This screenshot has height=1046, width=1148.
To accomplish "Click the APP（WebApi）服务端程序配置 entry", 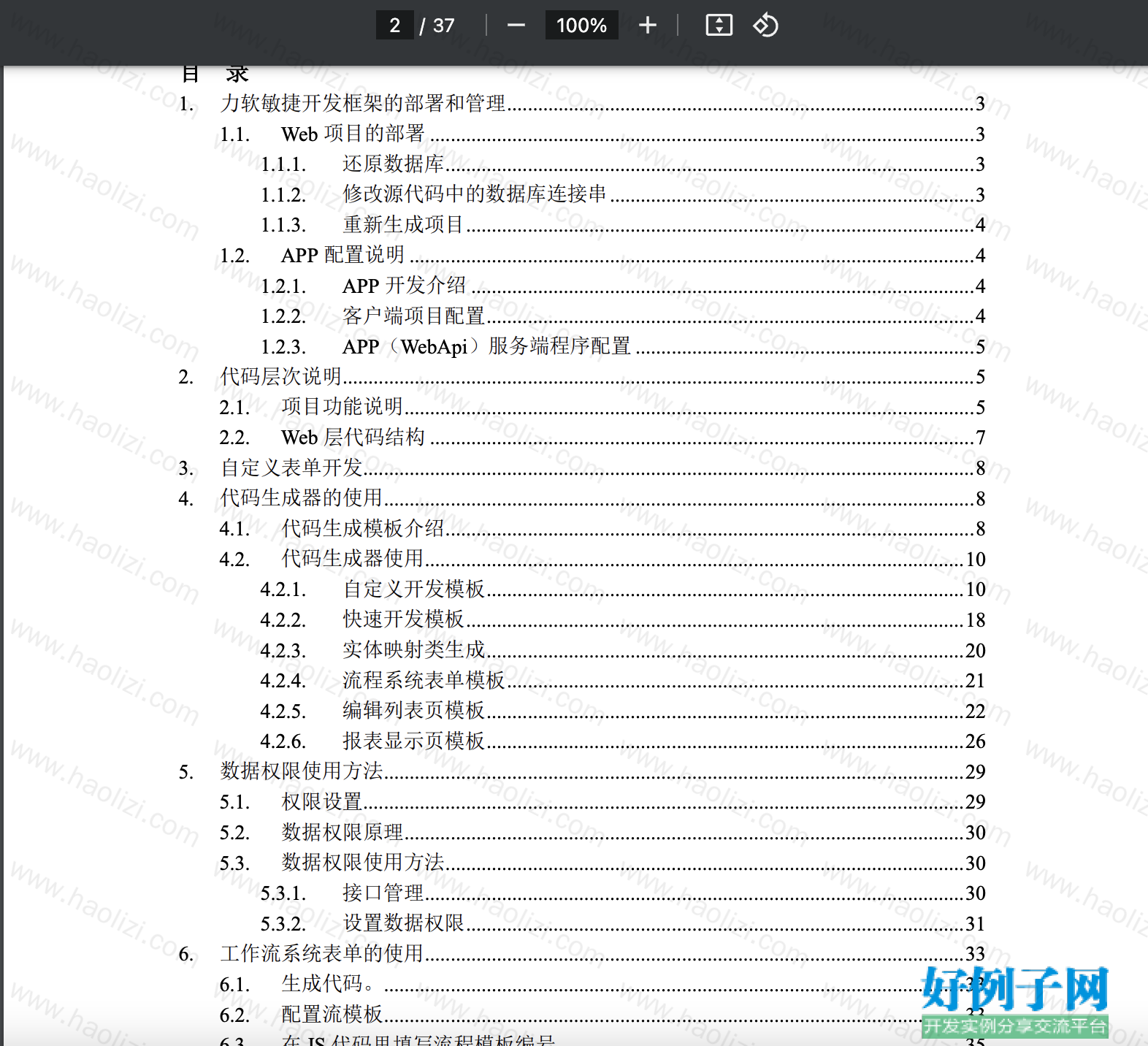I will click(623, 347).
